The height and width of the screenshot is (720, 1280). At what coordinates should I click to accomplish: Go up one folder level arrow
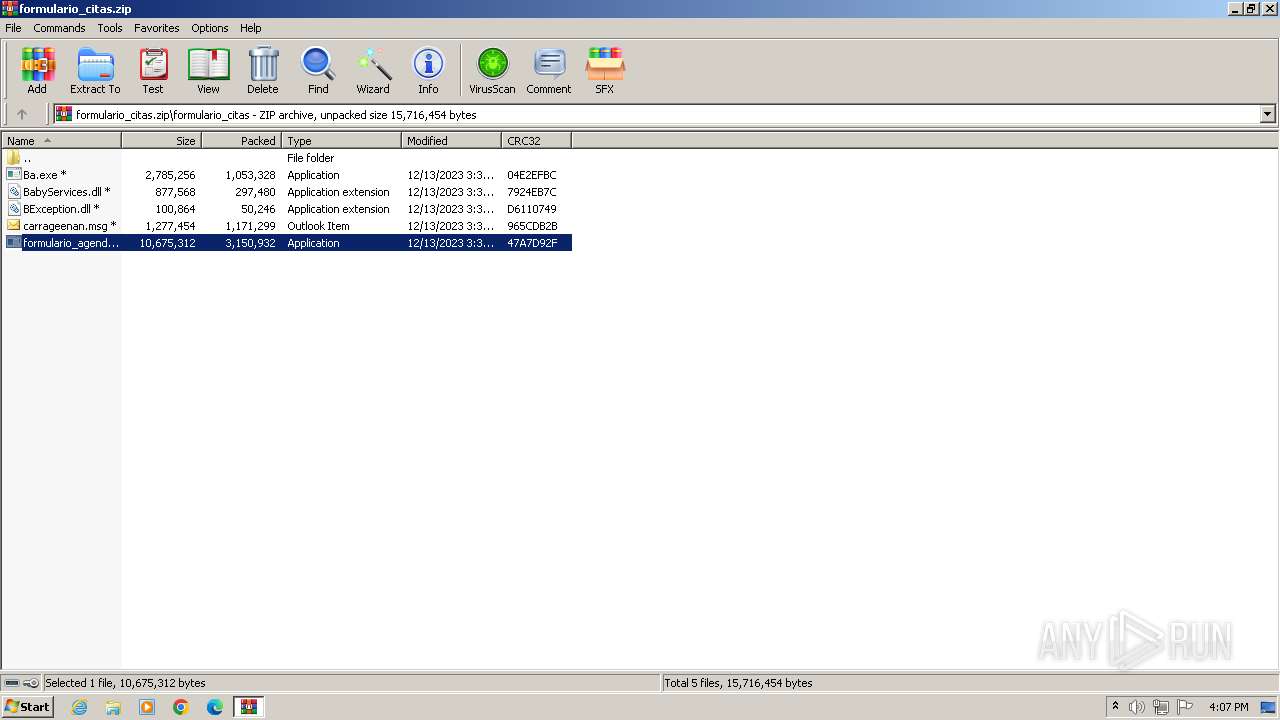(22, 114)
